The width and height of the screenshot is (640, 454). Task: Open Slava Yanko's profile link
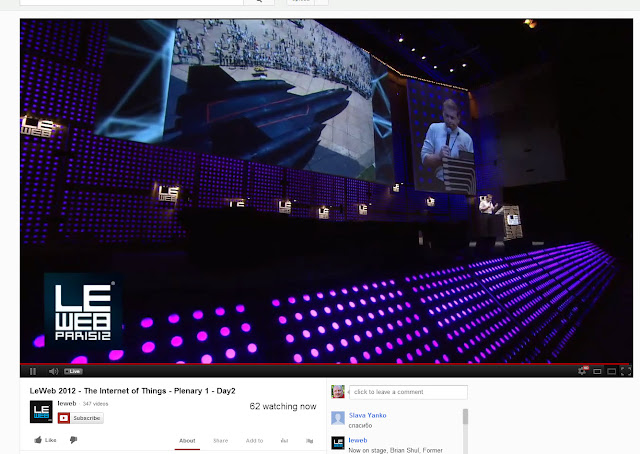[x=367, y=415]
